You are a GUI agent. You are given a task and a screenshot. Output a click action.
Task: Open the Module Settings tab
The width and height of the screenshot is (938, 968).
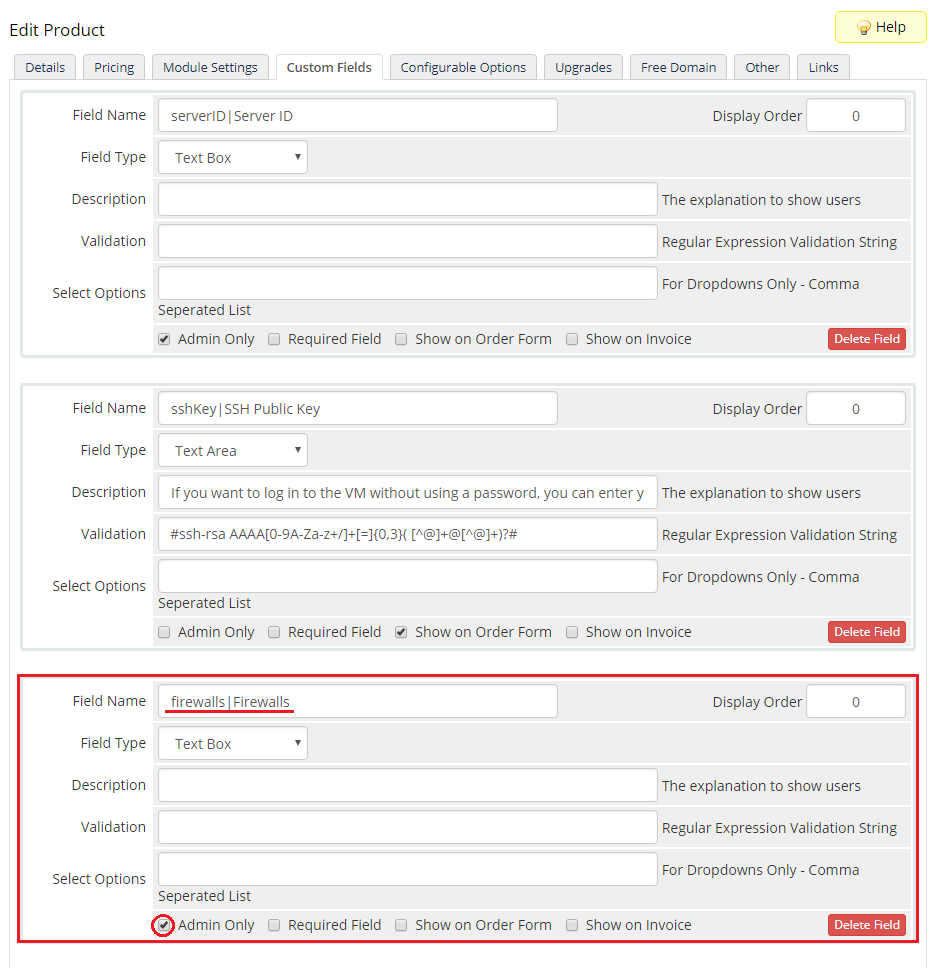(x=210, y=67)
